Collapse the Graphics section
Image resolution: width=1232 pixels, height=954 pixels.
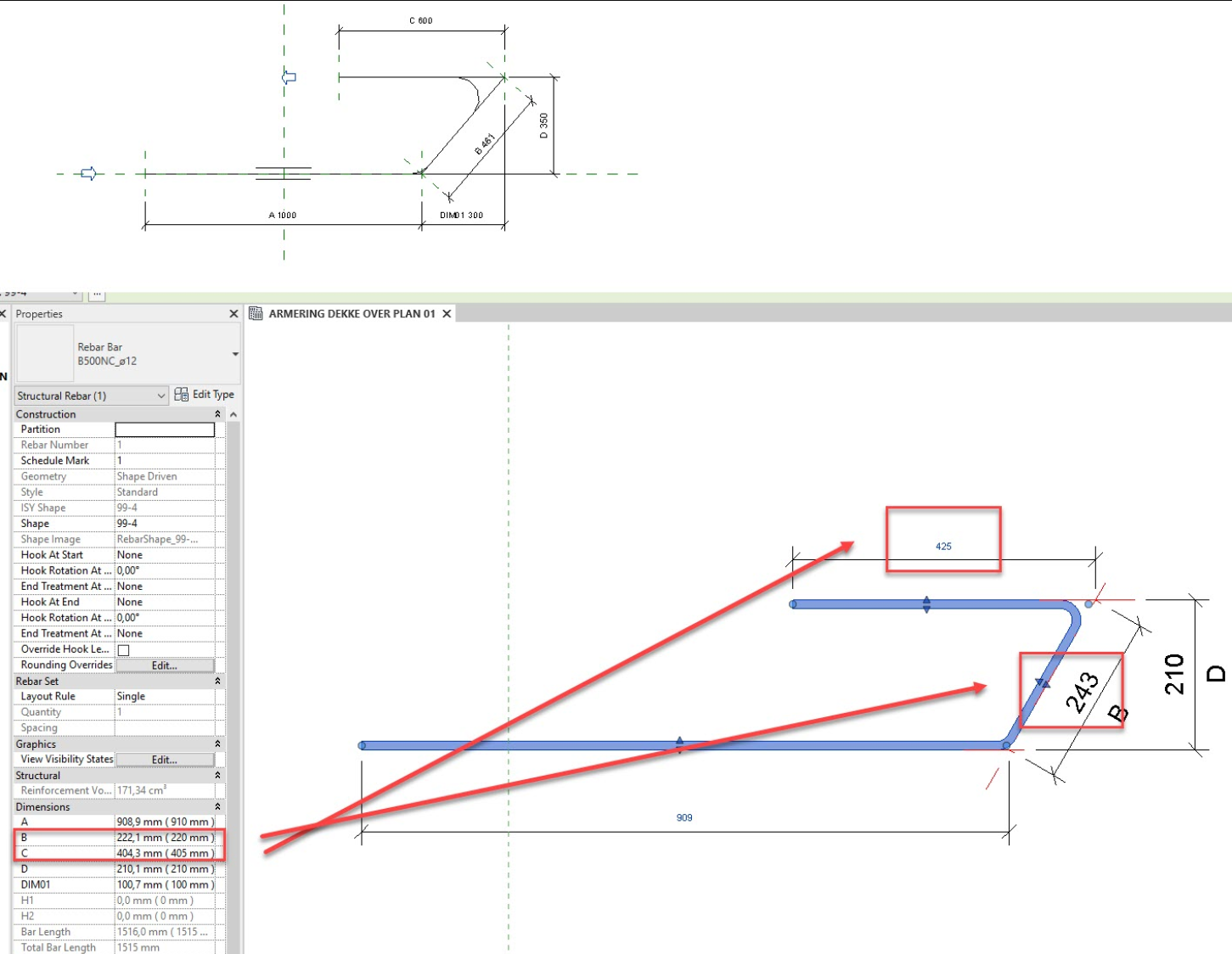tap(218, 744)
